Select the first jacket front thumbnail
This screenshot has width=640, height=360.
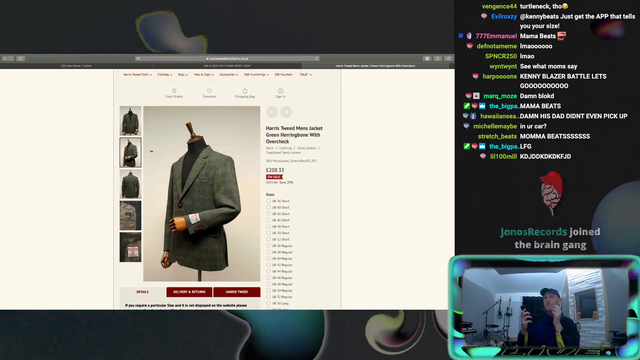pyautogui.click(x=130, y=121)
